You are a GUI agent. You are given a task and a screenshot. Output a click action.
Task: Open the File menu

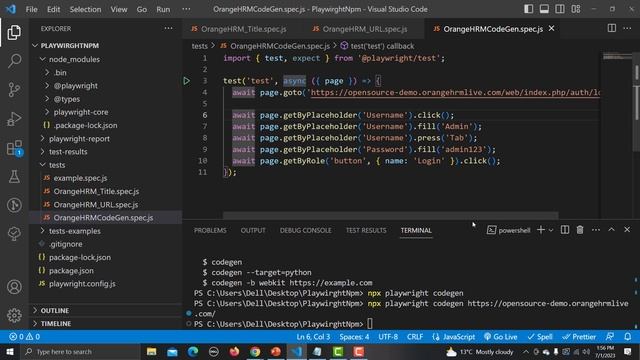coord(31,9)
